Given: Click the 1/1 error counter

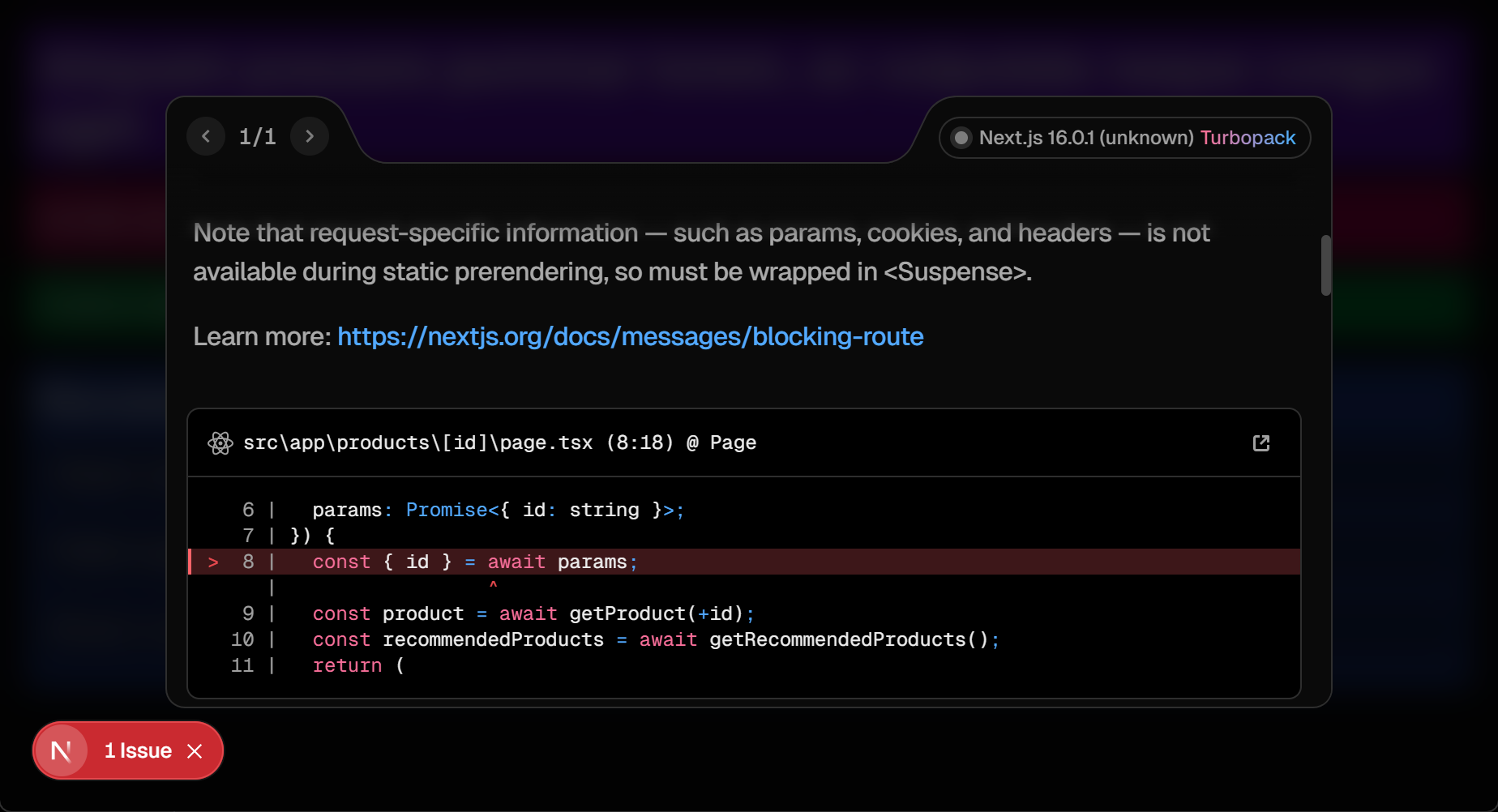Looking at the screenshot, I should pos(257,136).
